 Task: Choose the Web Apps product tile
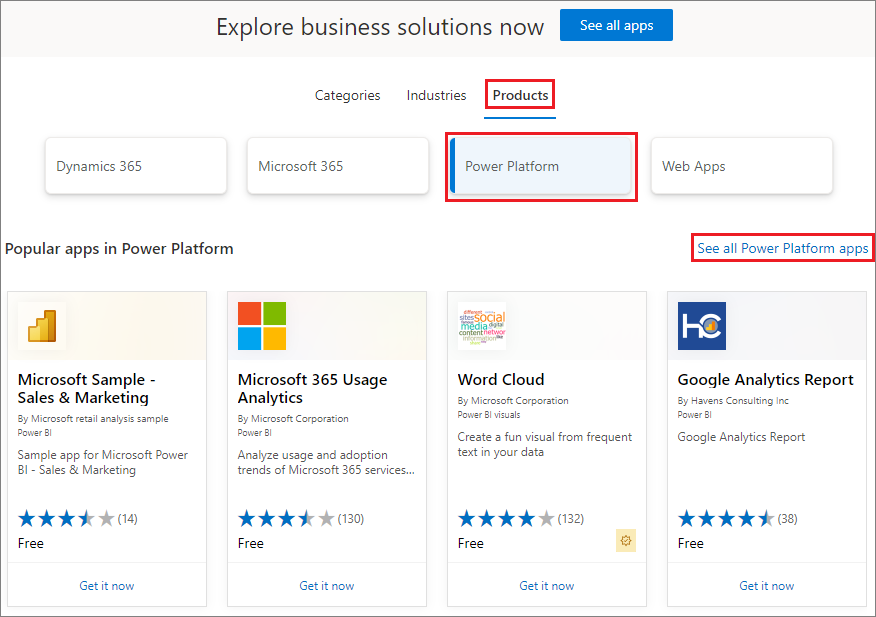point(742,166)
